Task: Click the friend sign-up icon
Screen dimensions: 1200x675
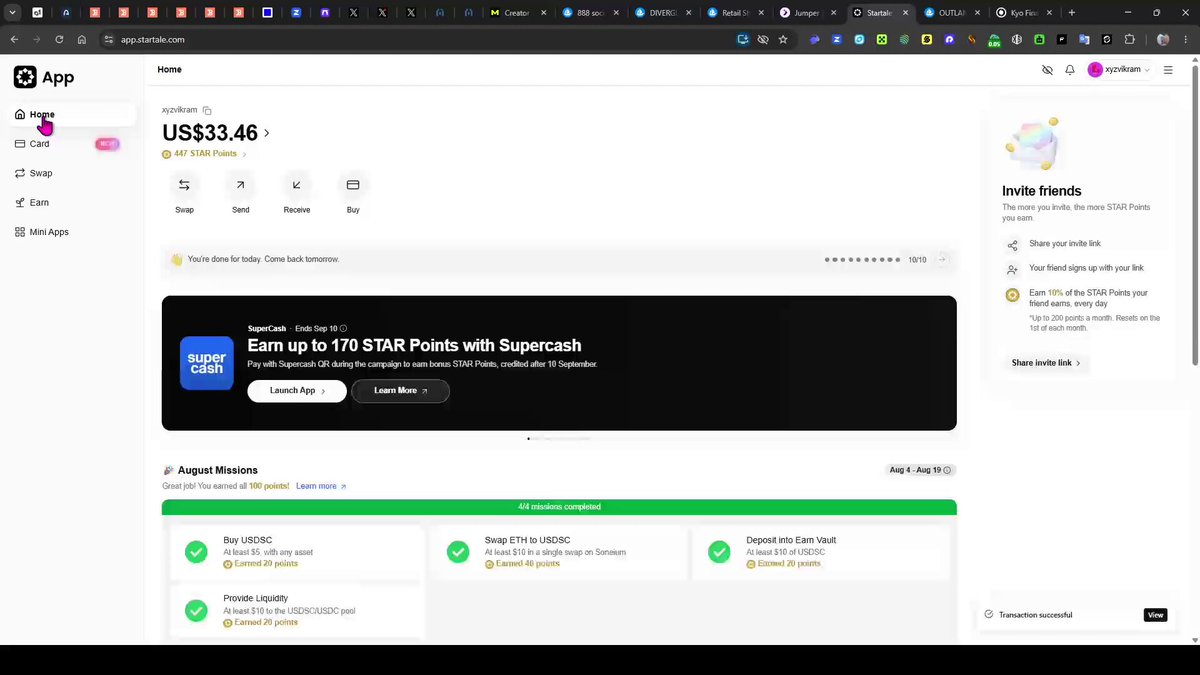Action: click(1012, 269)
